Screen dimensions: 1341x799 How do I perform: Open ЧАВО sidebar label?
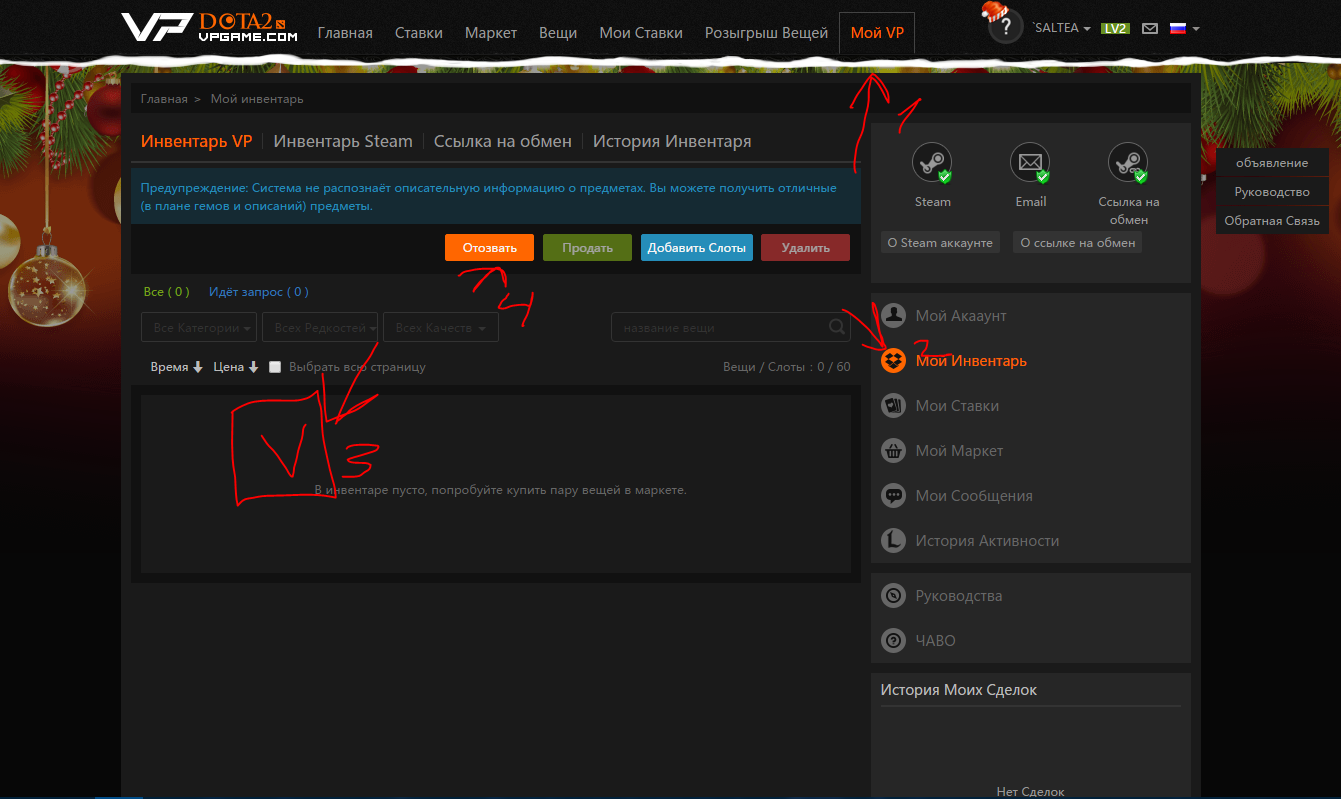(936, 641)
